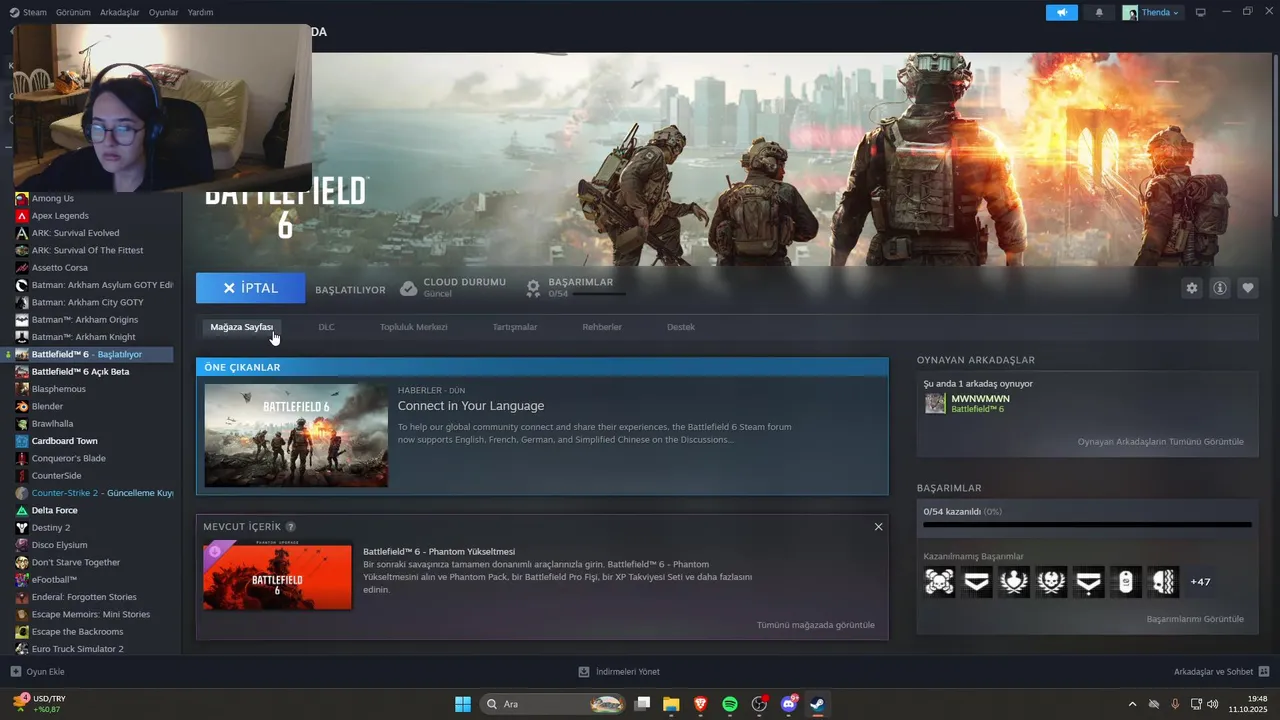This screenshot has width=1280, height=720.
Task: Open Oynayan Arkadaşların Tümünü Görüntüle link
Action: 1160,442
